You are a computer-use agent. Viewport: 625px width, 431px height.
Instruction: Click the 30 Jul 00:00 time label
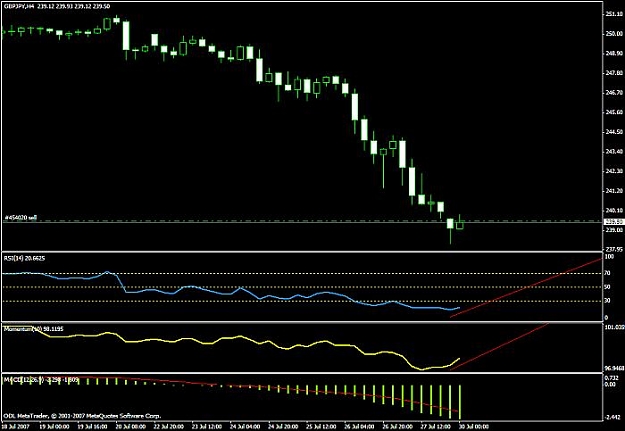coord(472,426)
